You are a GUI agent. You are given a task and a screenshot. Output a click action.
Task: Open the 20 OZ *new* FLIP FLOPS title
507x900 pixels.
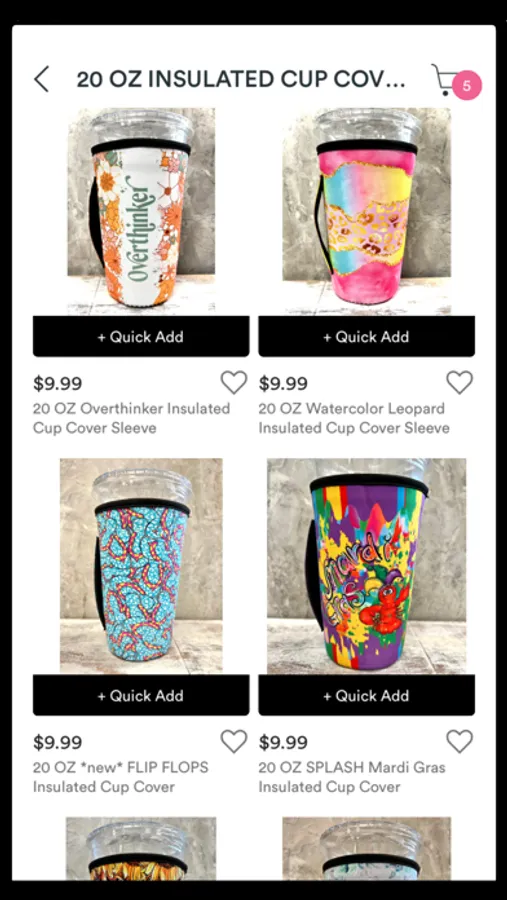pyautogui.click(x=121, y=777)
